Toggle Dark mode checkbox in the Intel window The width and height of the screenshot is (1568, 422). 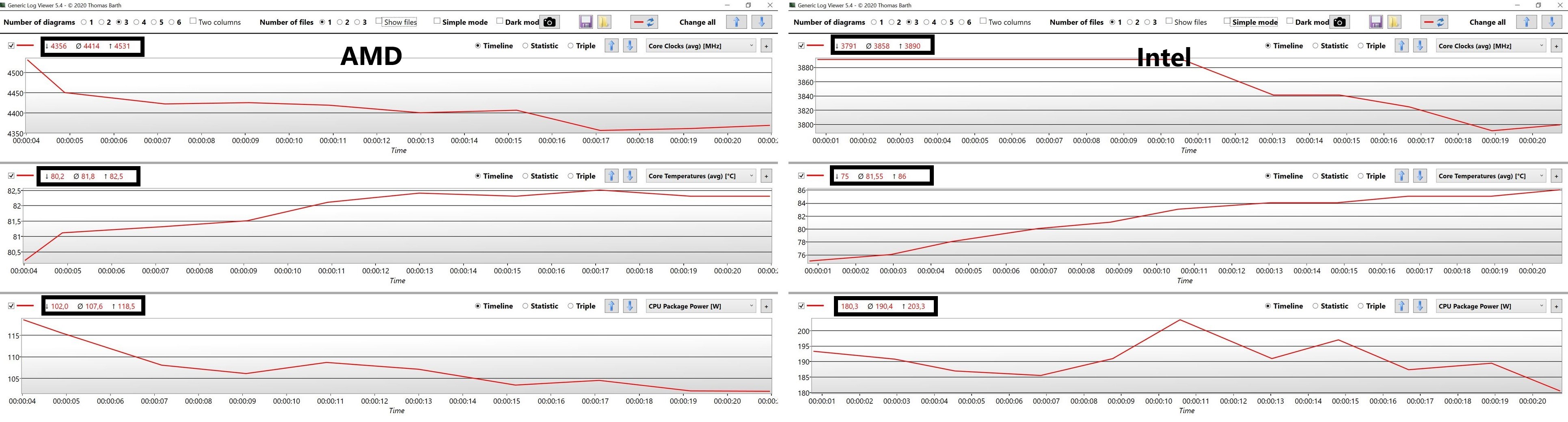point(1290,21)
